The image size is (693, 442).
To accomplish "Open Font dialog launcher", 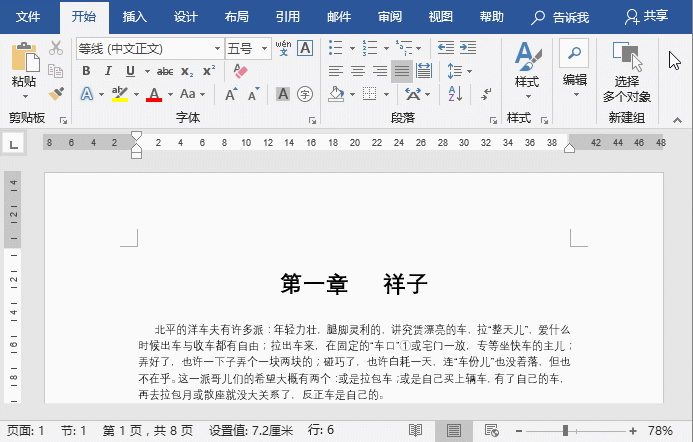I will 312,120.
